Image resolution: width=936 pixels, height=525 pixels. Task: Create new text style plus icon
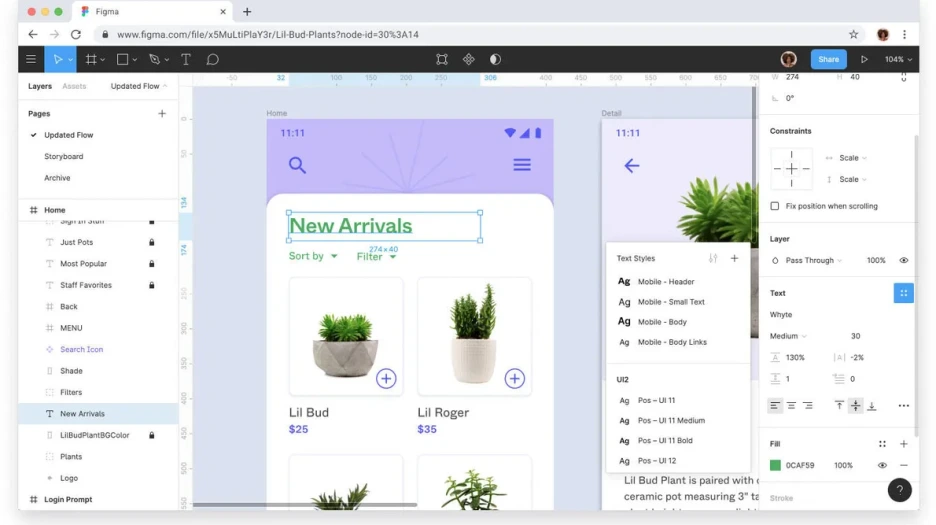pyautogui.click(x=734, y=259)
